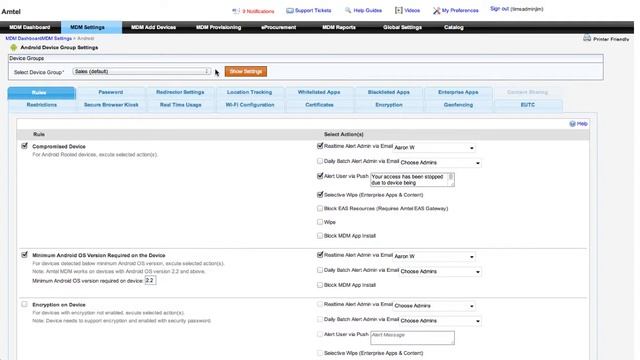The image size is (640, 360).
Task: Open the MDM Dashboard menu
Action: (x=29, y=27)
